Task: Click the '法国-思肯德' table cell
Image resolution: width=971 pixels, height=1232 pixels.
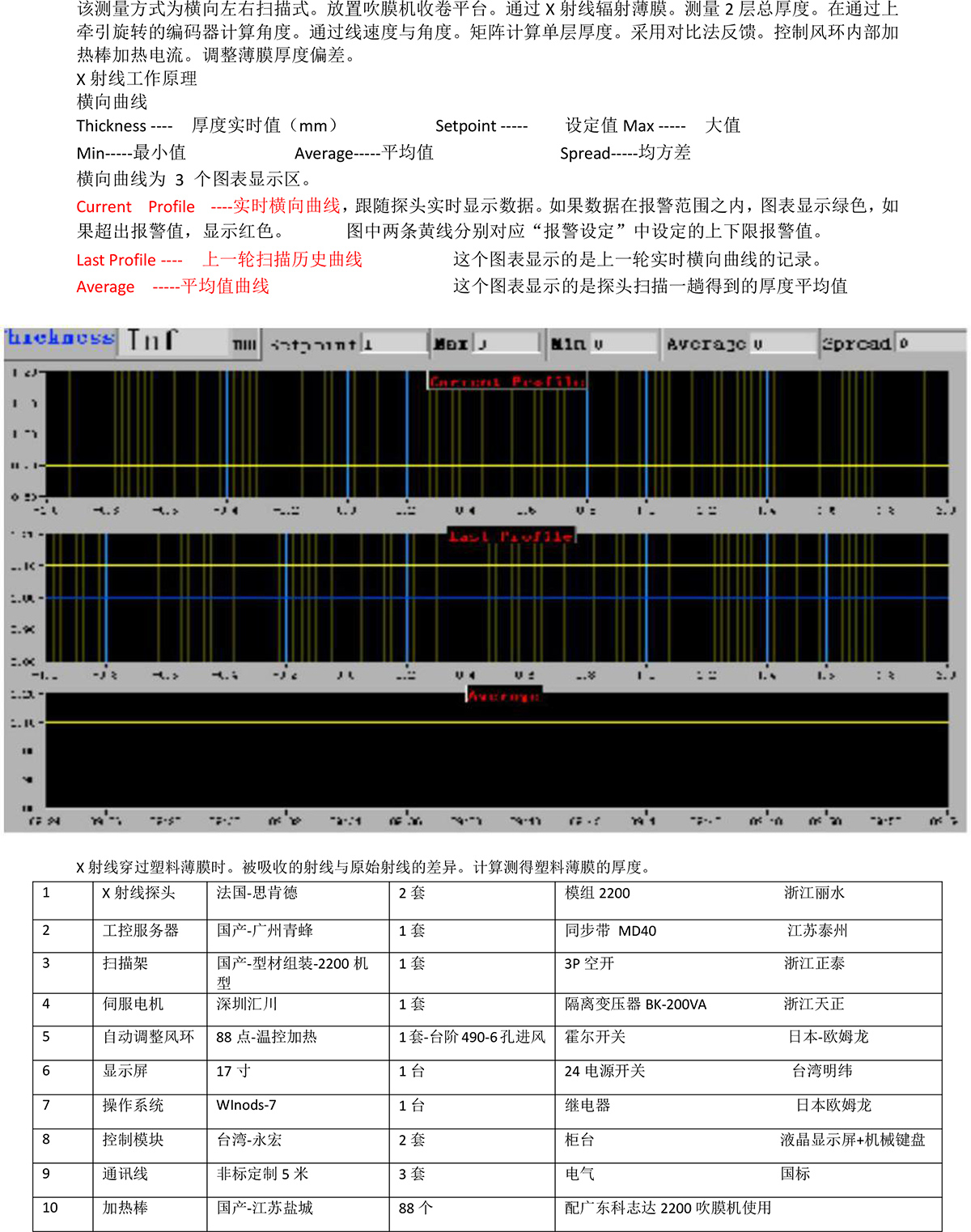Action: click(x=257, y=893)
